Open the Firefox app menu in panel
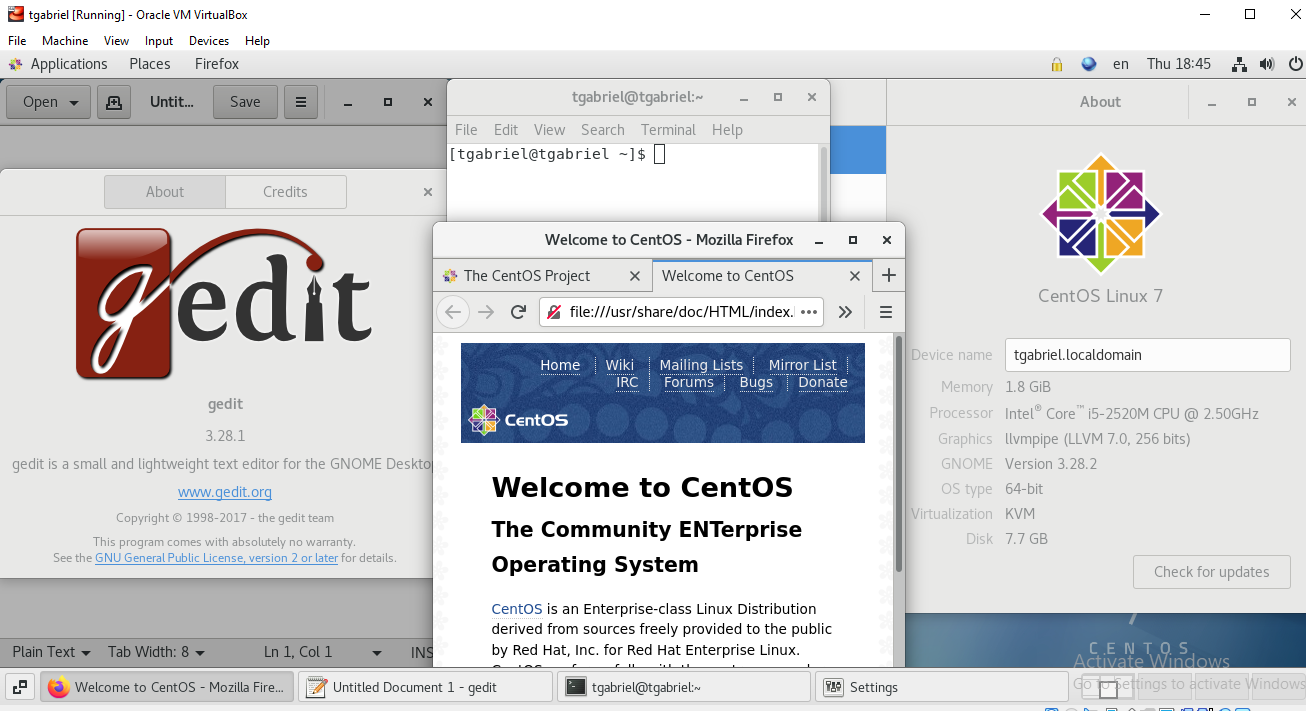Image resolution: width=1306 pixels, height=711 pixels. tap(217, 64)
